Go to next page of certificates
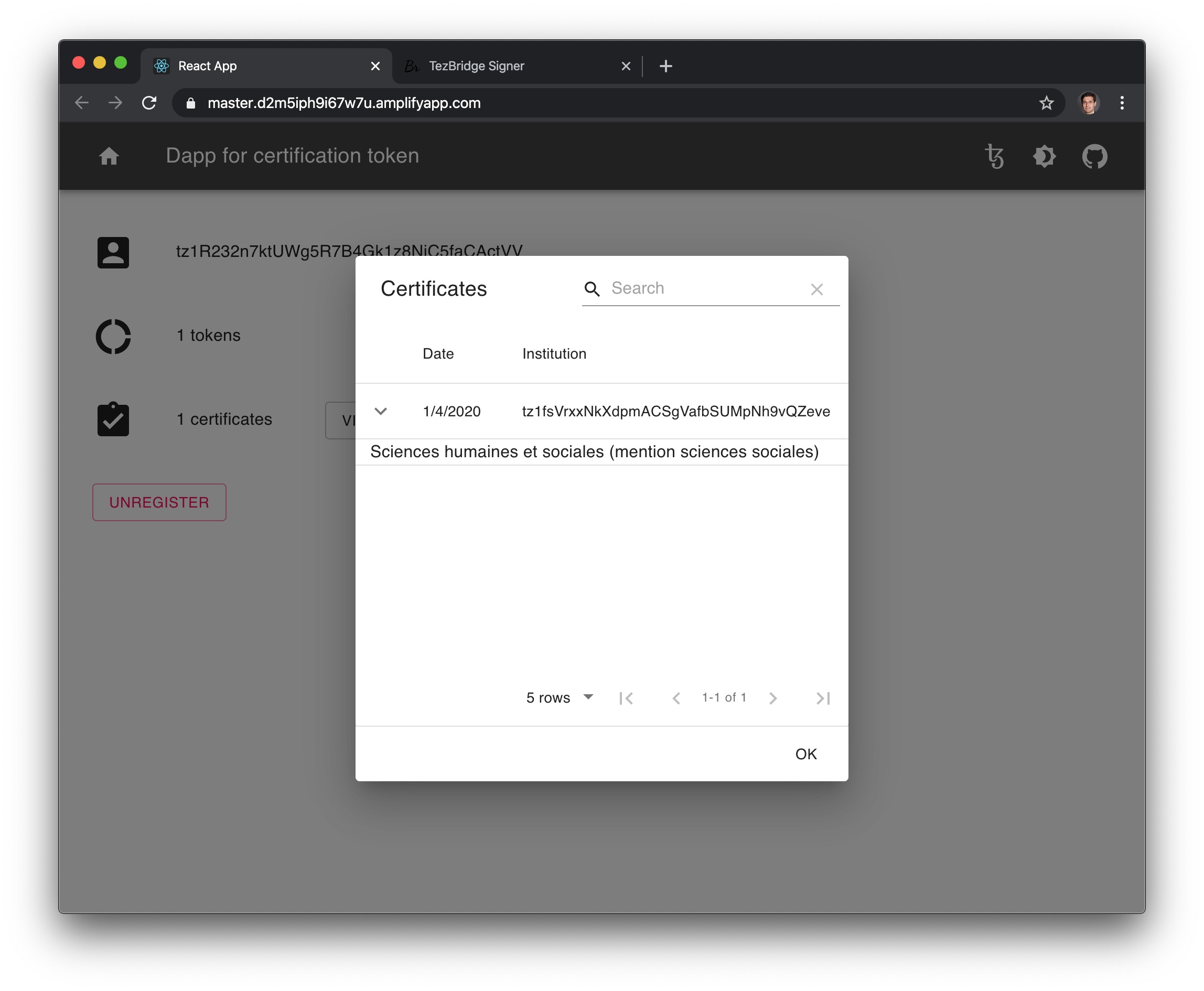Screen dimensions: 1204x991 773,698
